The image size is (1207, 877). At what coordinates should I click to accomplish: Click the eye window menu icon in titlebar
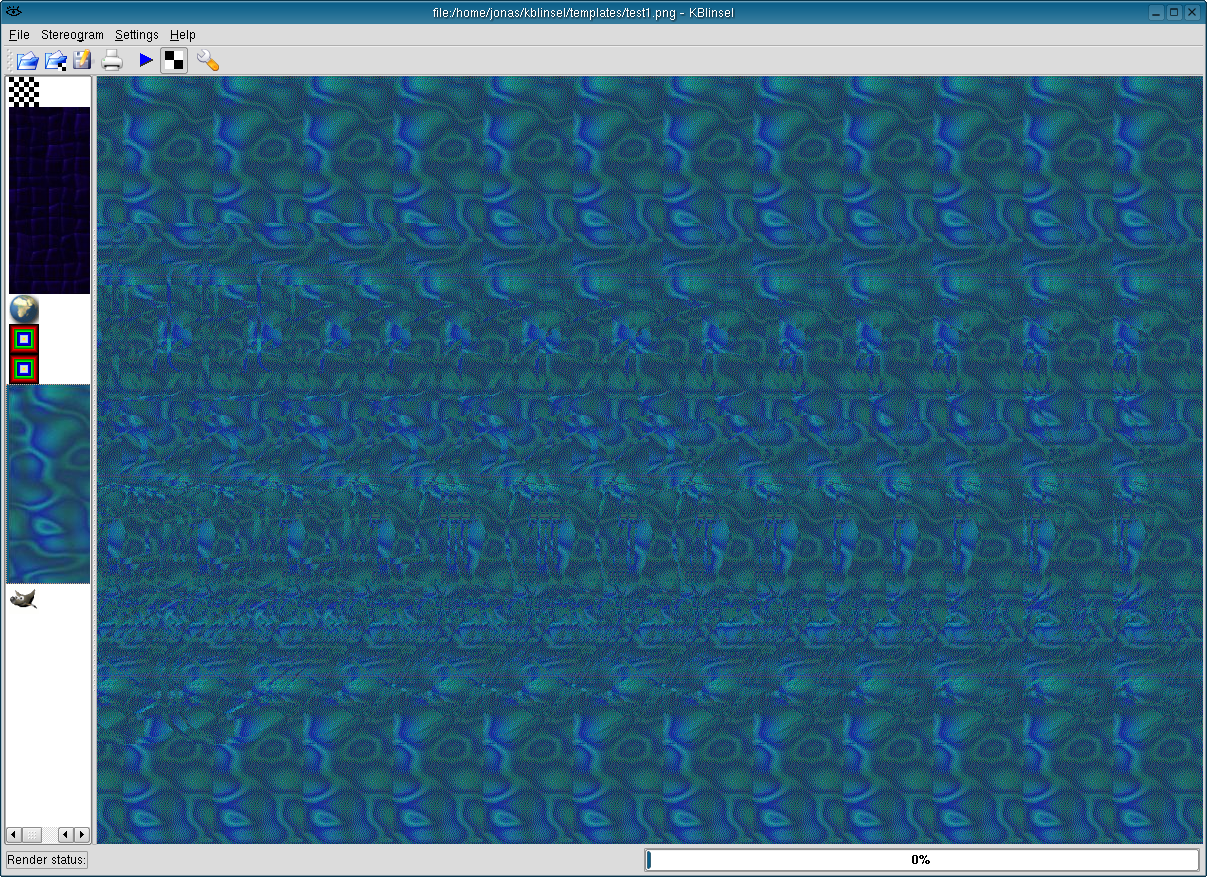[x=13, y=12]
